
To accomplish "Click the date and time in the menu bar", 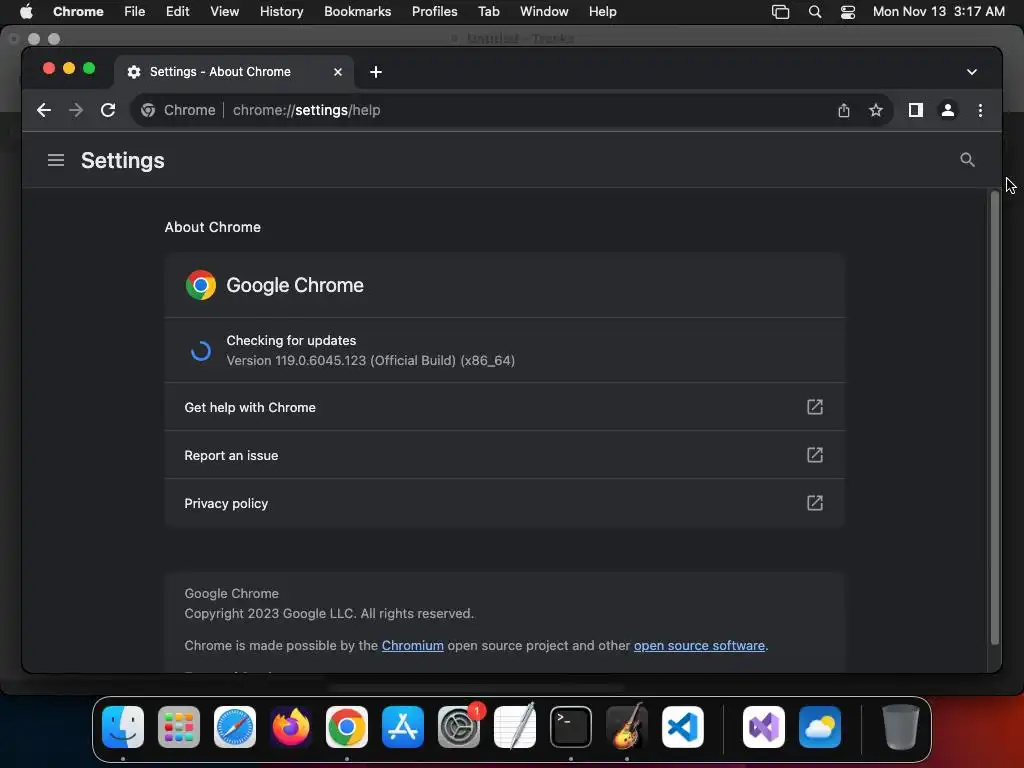I will point(938,12).
